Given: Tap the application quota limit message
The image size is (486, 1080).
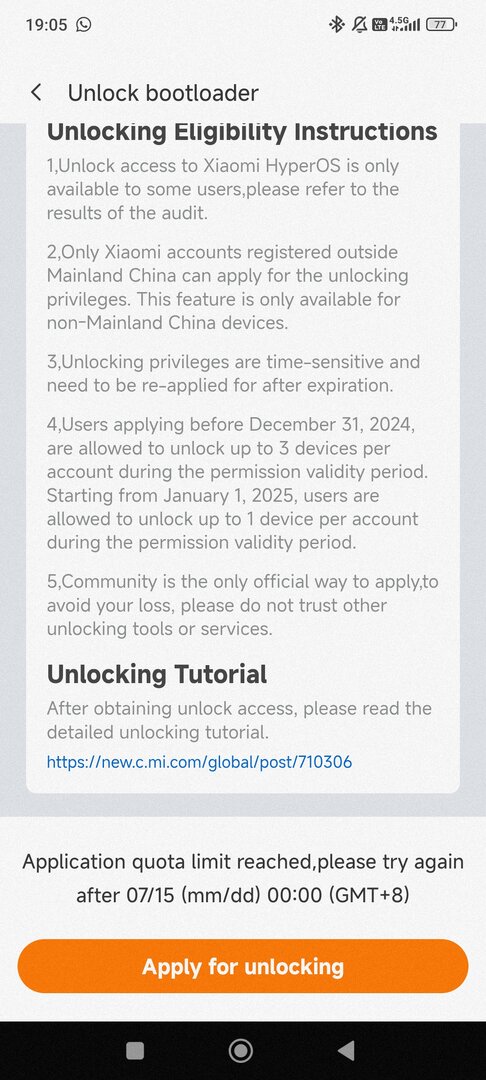Looking at the screenshot, I should [242, 878].
